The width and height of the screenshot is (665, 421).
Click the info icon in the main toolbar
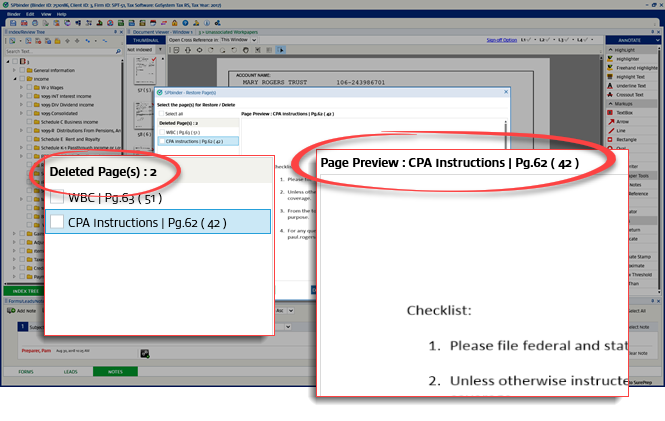[x=207, y=23]
